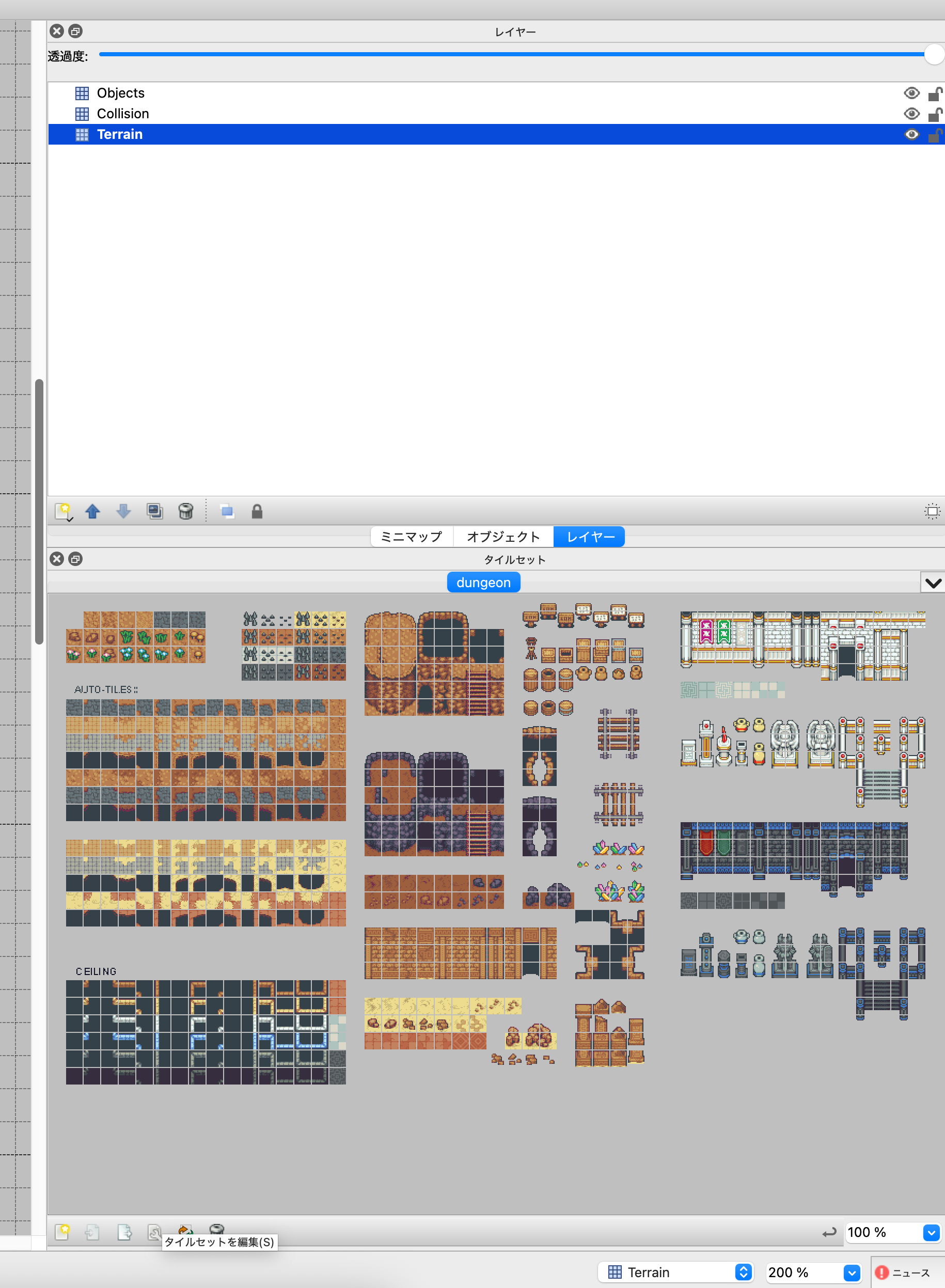This screenshot has width=945, height=1288.
Task: Select the Collision layer in the list
Action: coord(123,114)
